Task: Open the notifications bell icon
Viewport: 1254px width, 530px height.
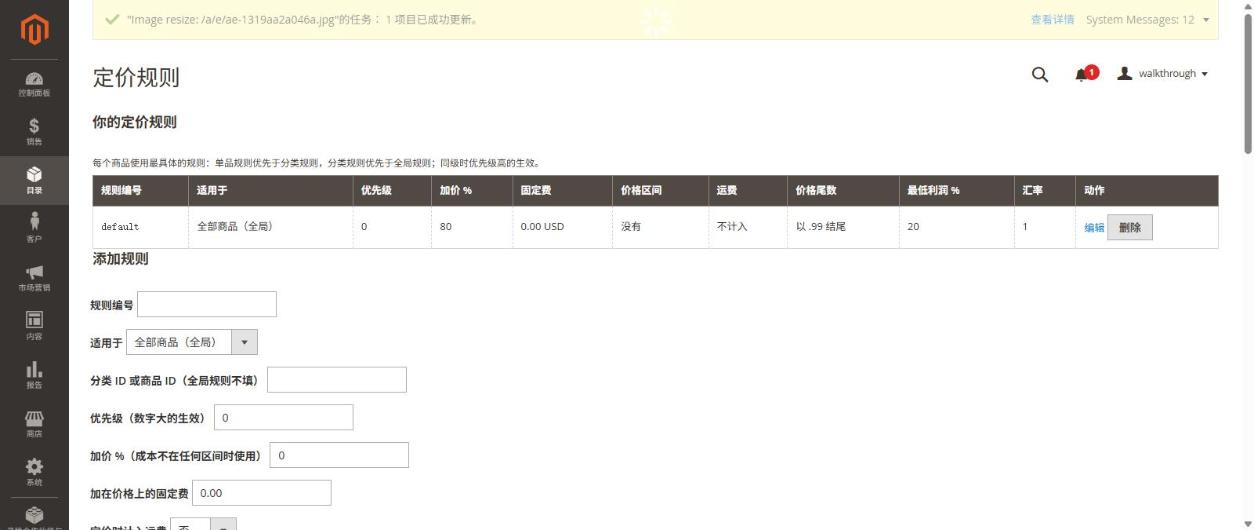Action: click(1084, 74)
